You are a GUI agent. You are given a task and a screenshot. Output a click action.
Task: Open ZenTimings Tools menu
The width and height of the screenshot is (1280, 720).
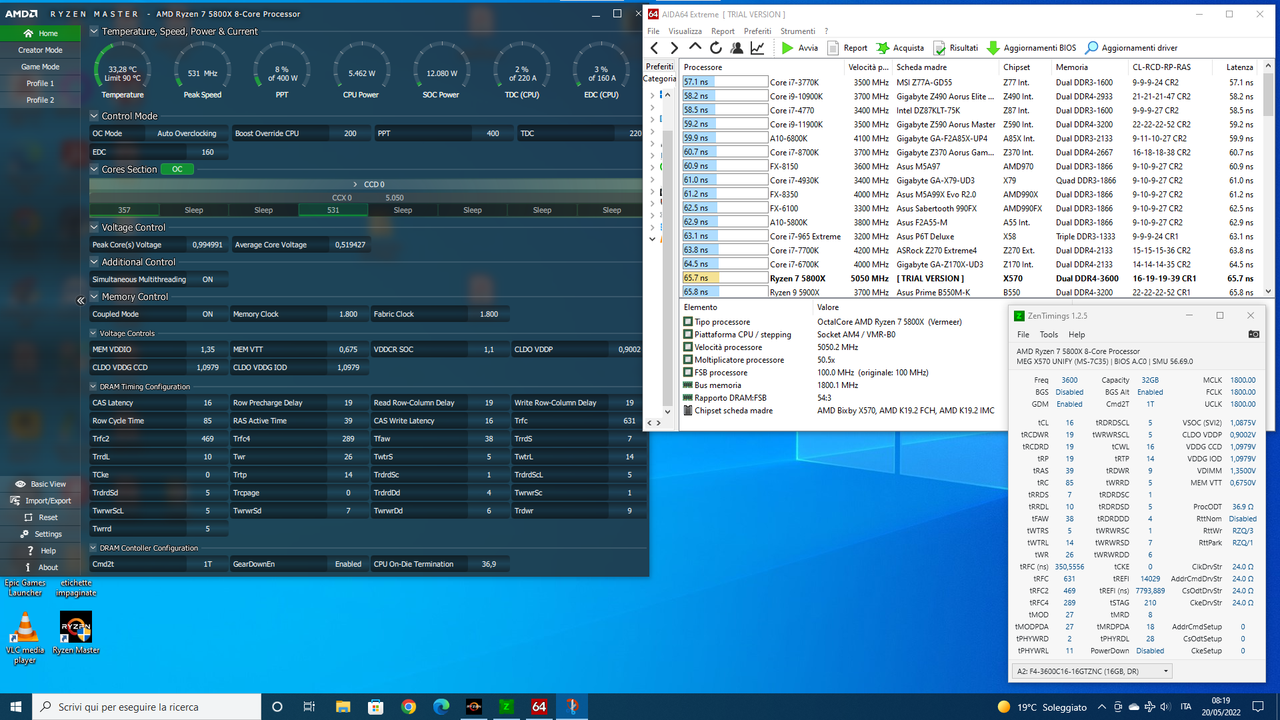coord(1048,334)
